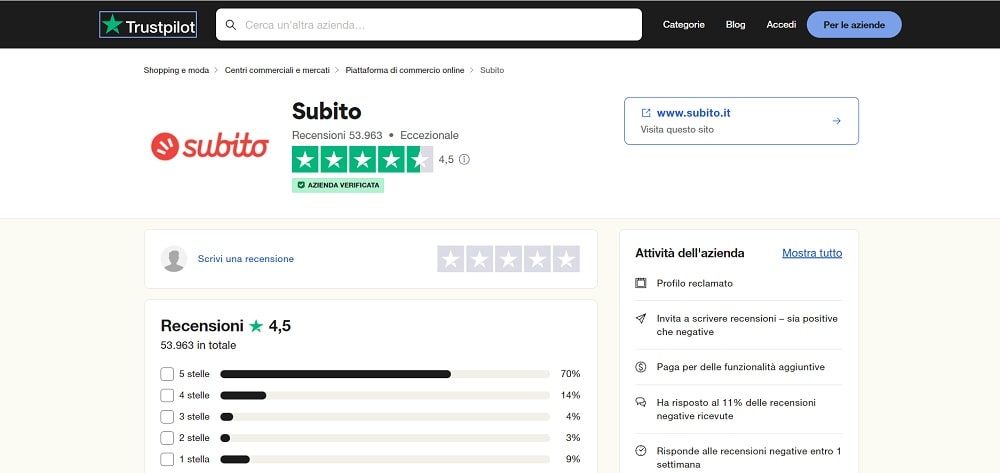Focus the Cerca un'altra azienda search field
Screen dimensions: 1000x473
click(x=429, y=25)
